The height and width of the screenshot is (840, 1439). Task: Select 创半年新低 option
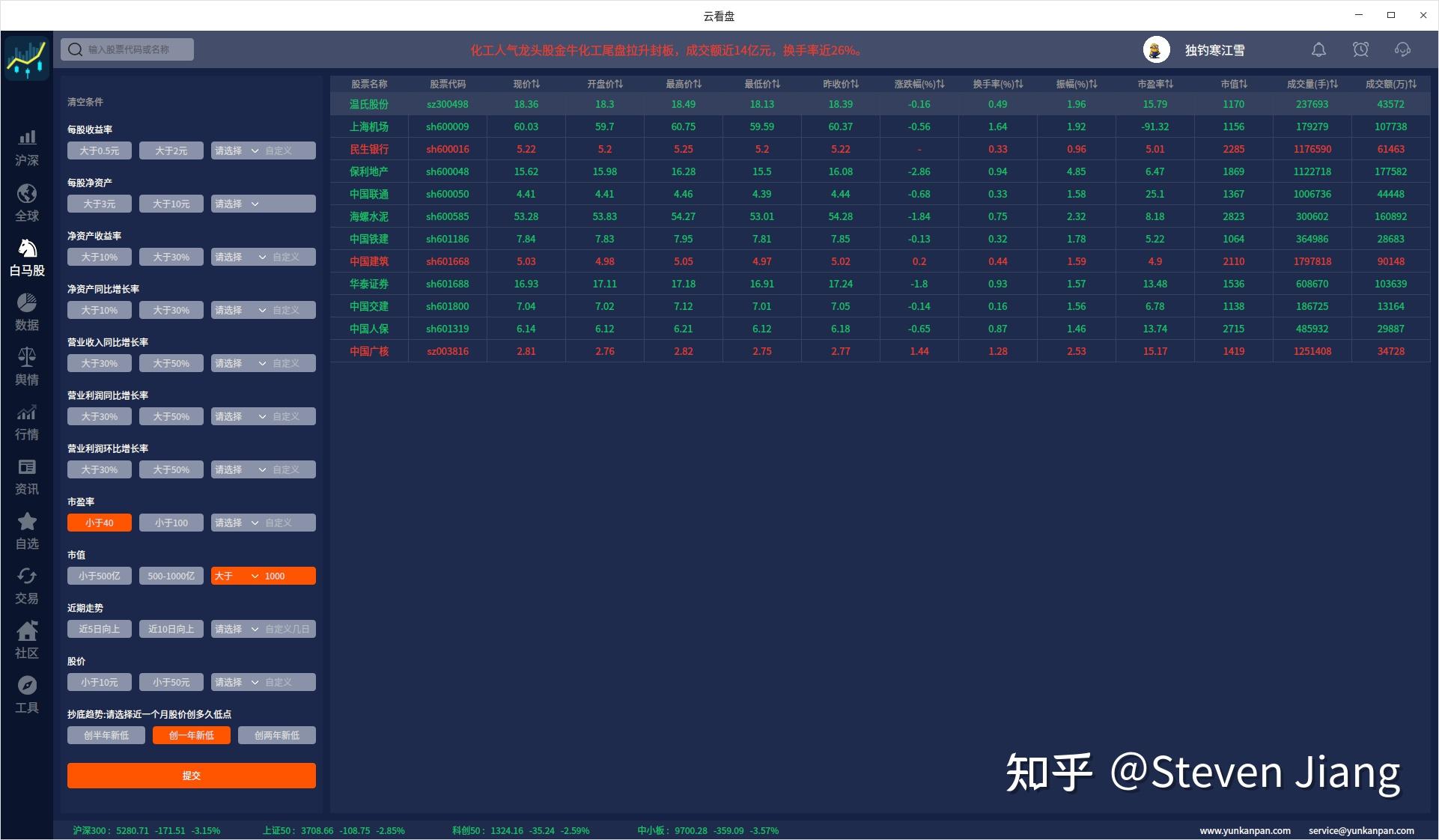pyautogui.click(x=106, y=735)
